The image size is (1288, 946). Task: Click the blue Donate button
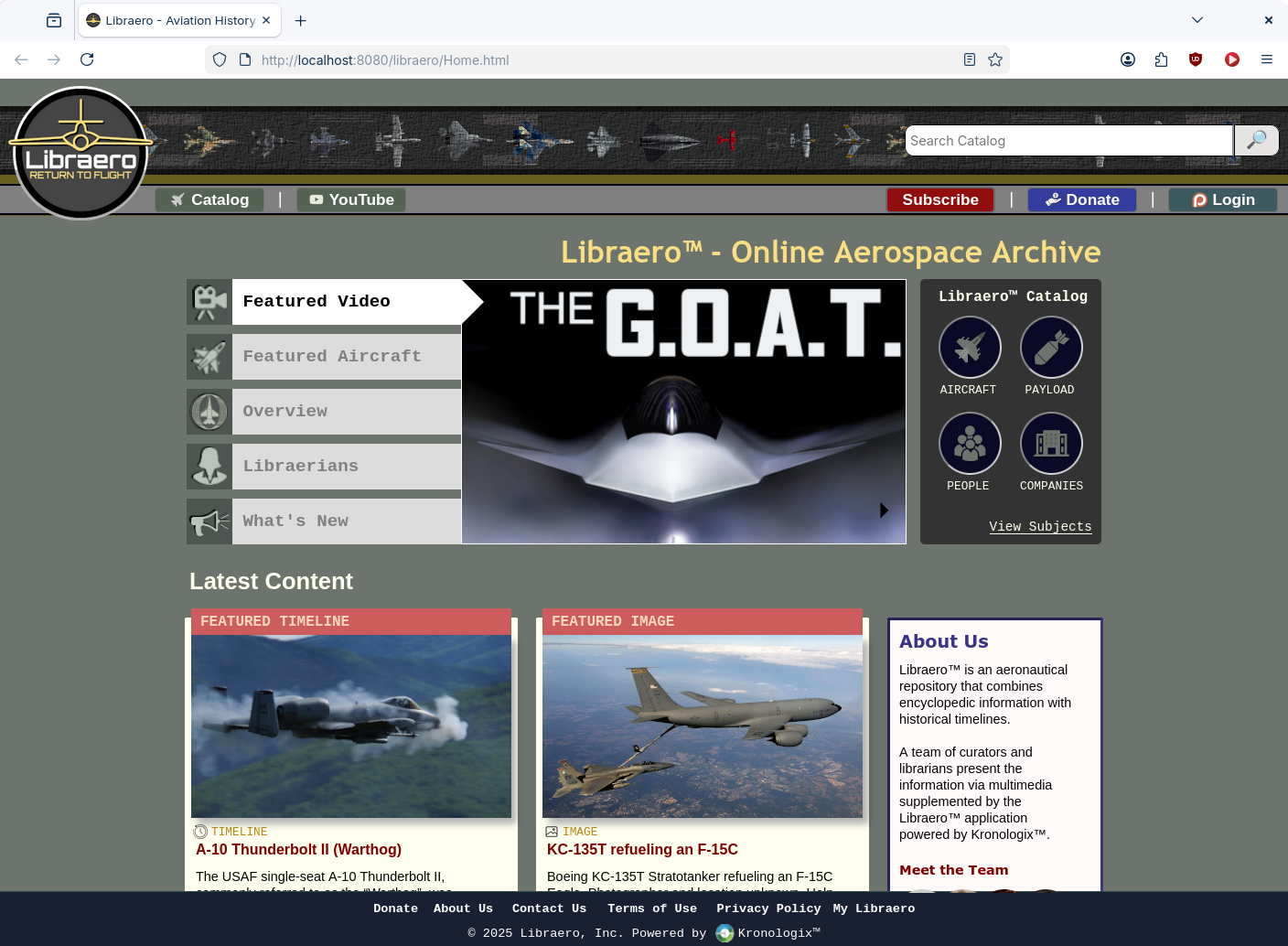point(1081,199)
